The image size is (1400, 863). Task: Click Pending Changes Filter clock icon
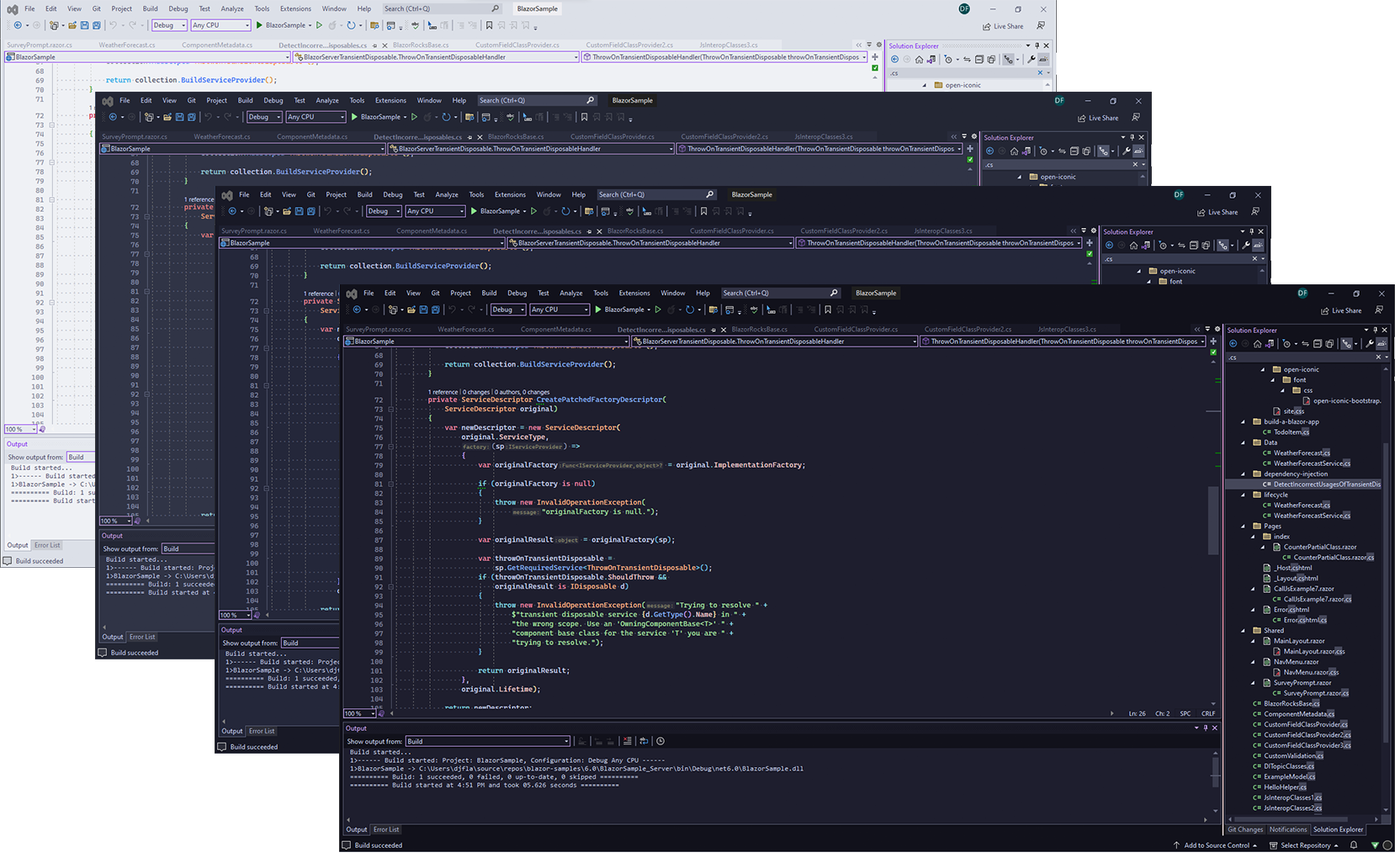(1286, 343)
